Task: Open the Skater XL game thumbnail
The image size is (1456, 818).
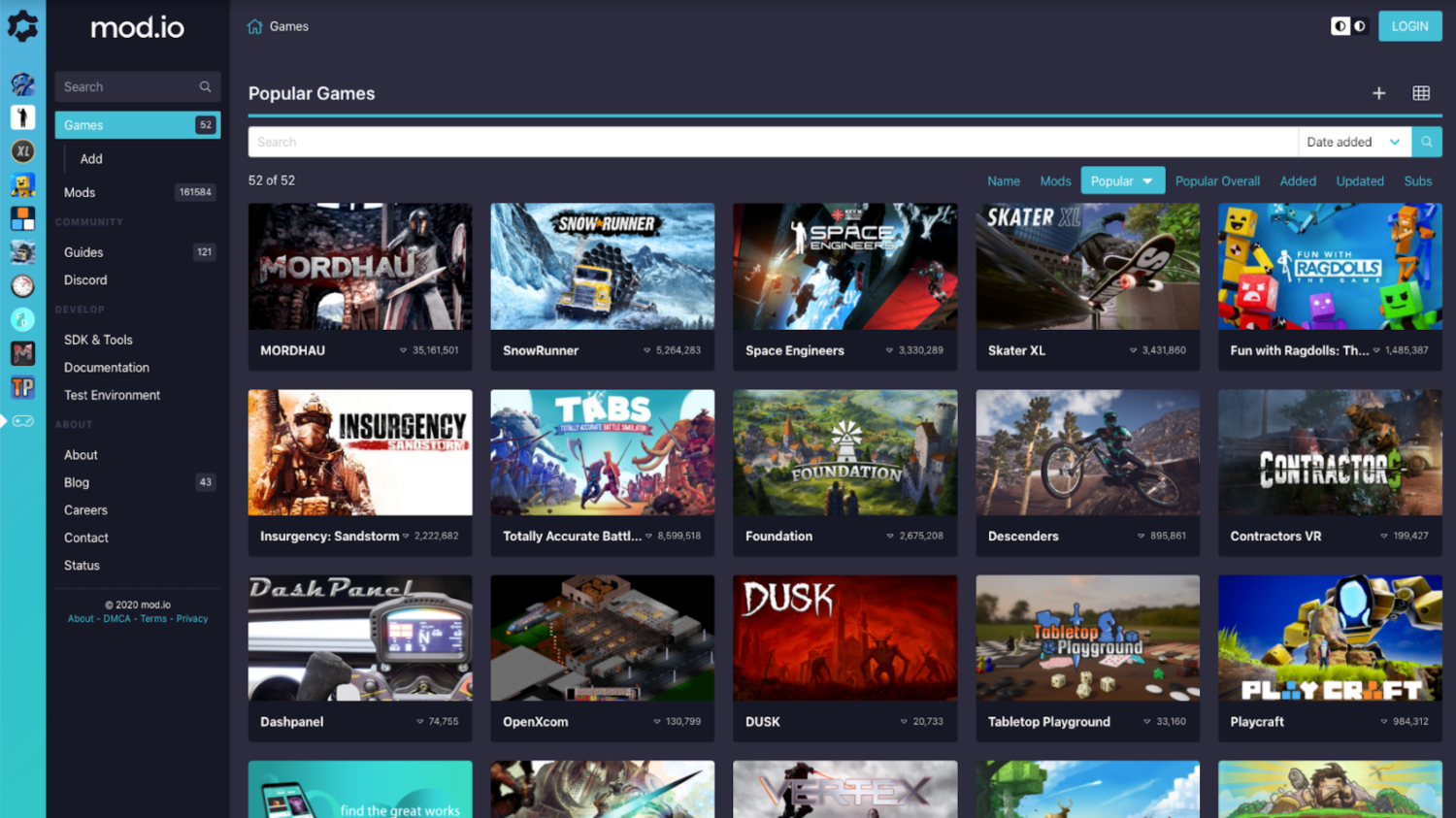Action: [1088, 267]
